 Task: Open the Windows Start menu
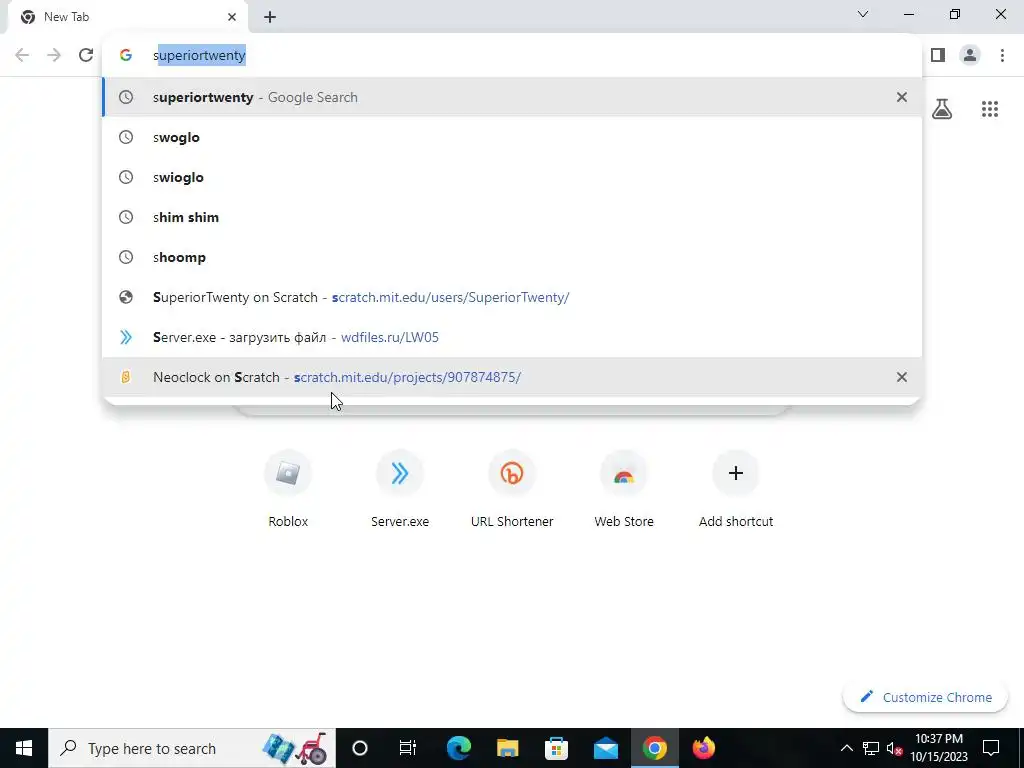(x=24, y=748)
